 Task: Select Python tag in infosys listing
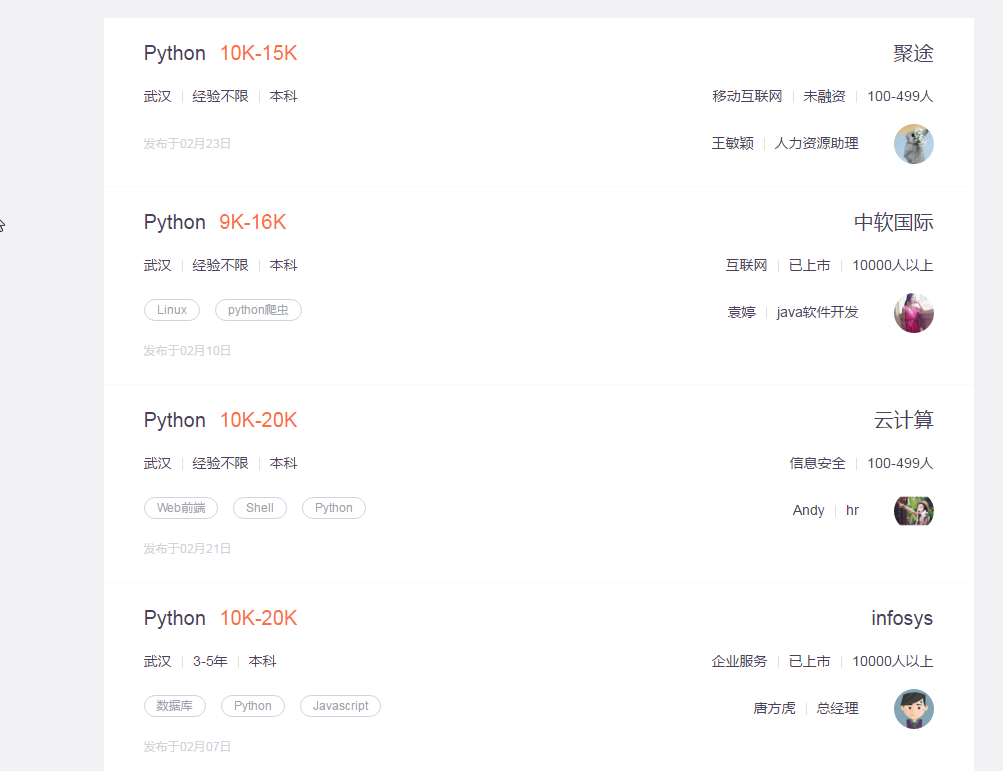[253, 706]
